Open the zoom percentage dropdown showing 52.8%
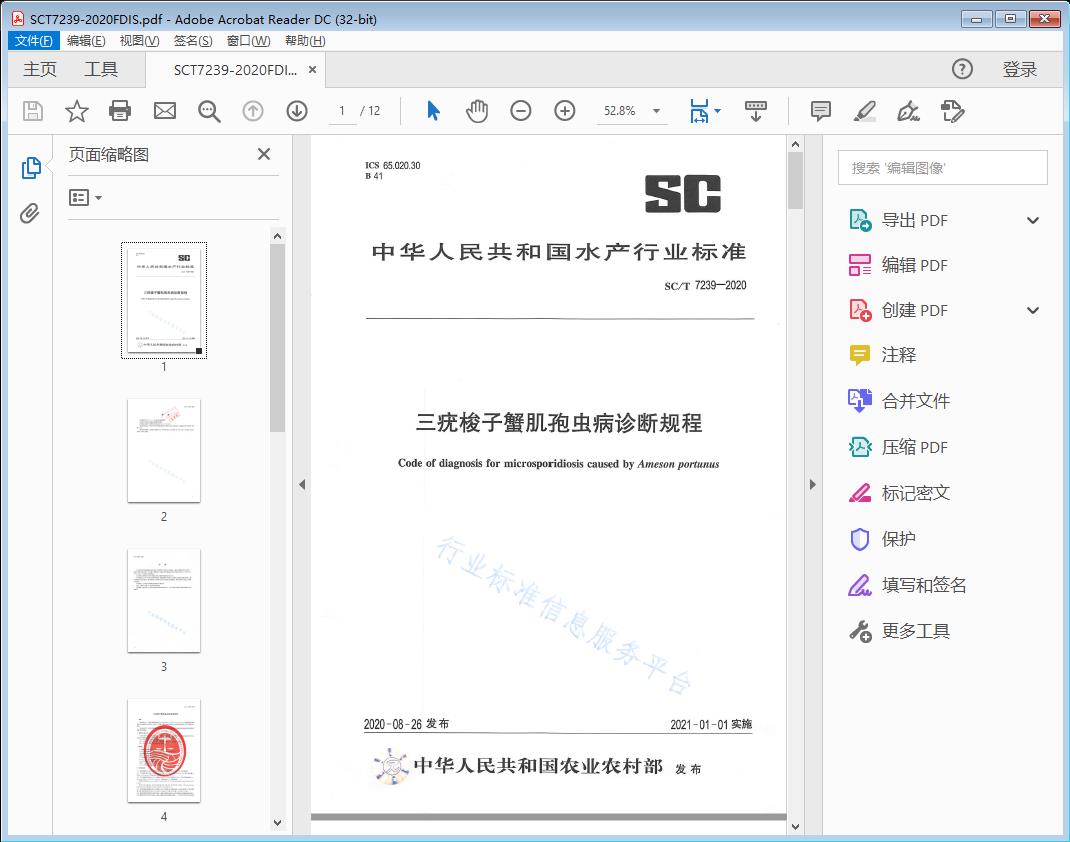The image size is (1070, 842). click(x=631, y=111)
